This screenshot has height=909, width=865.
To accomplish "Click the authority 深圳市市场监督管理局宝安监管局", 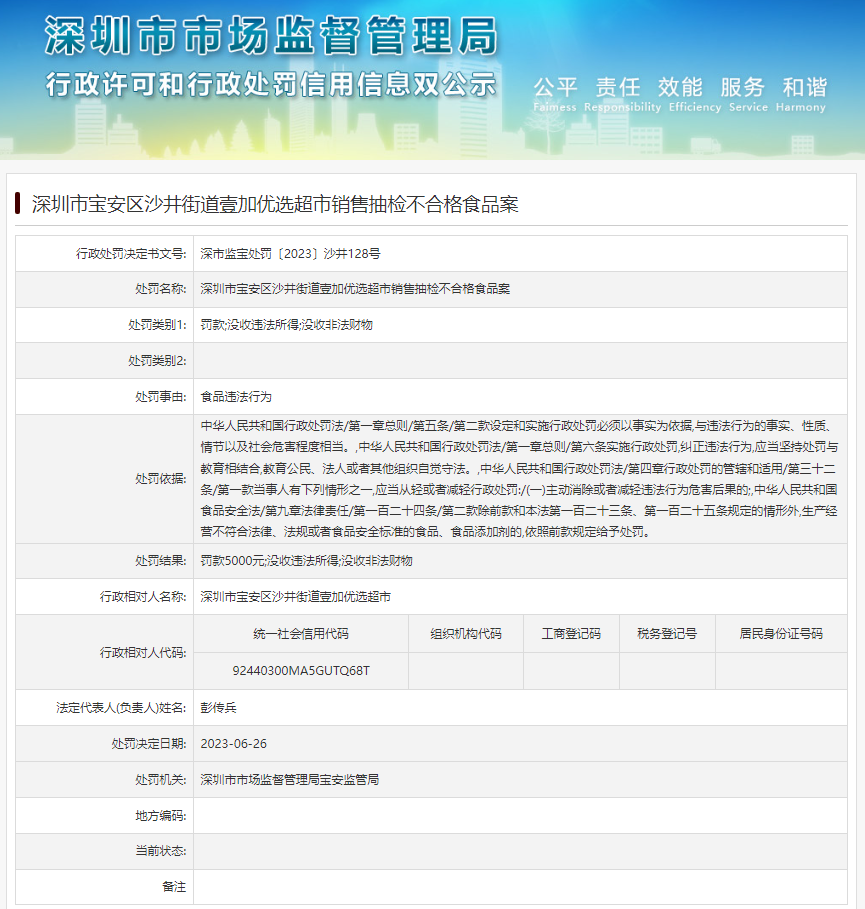I will click(x=290, y=780).
